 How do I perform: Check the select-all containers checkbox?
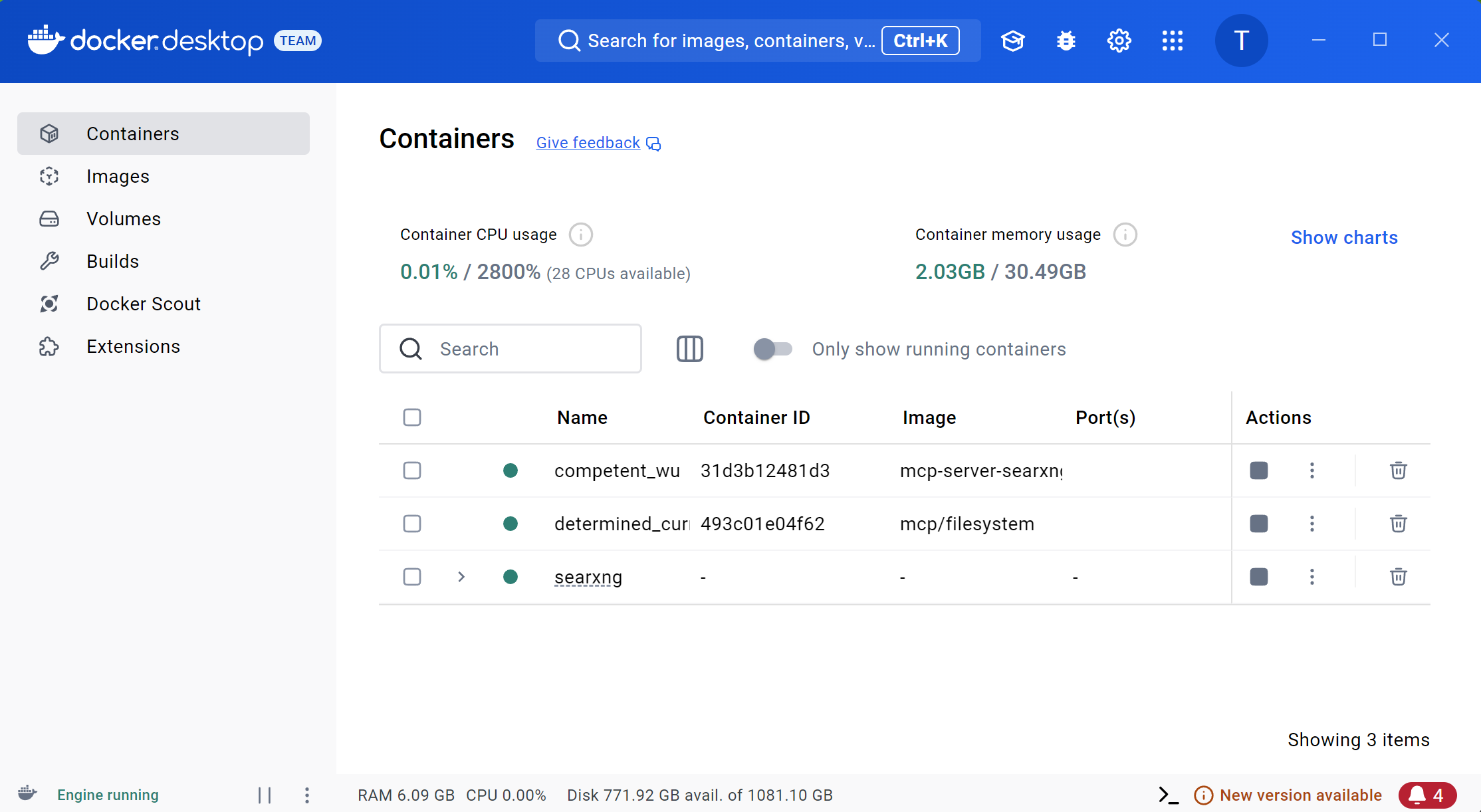pos(412,417)
